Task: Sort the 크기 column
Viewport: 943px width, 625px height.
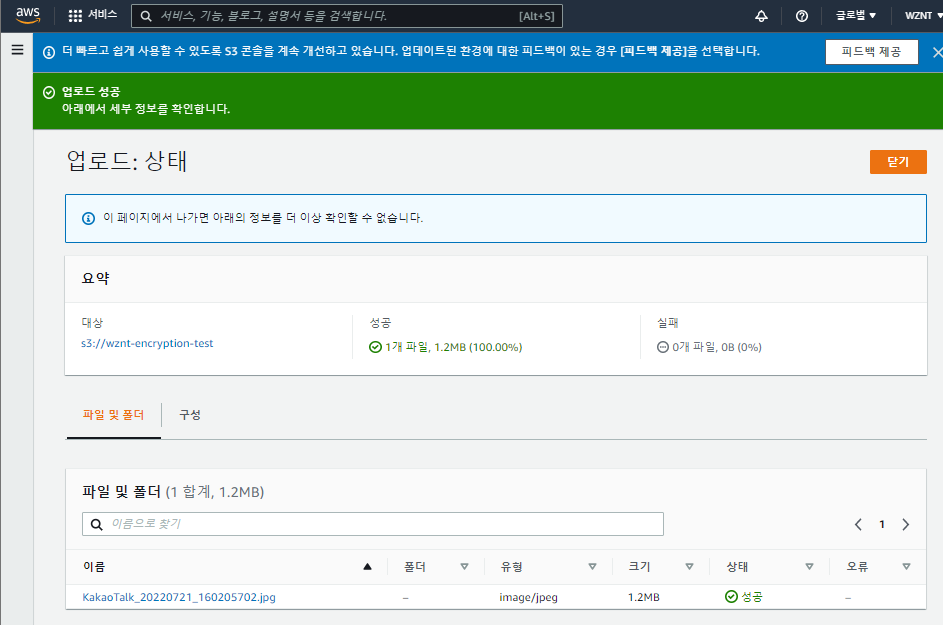Action: (689, 567)
